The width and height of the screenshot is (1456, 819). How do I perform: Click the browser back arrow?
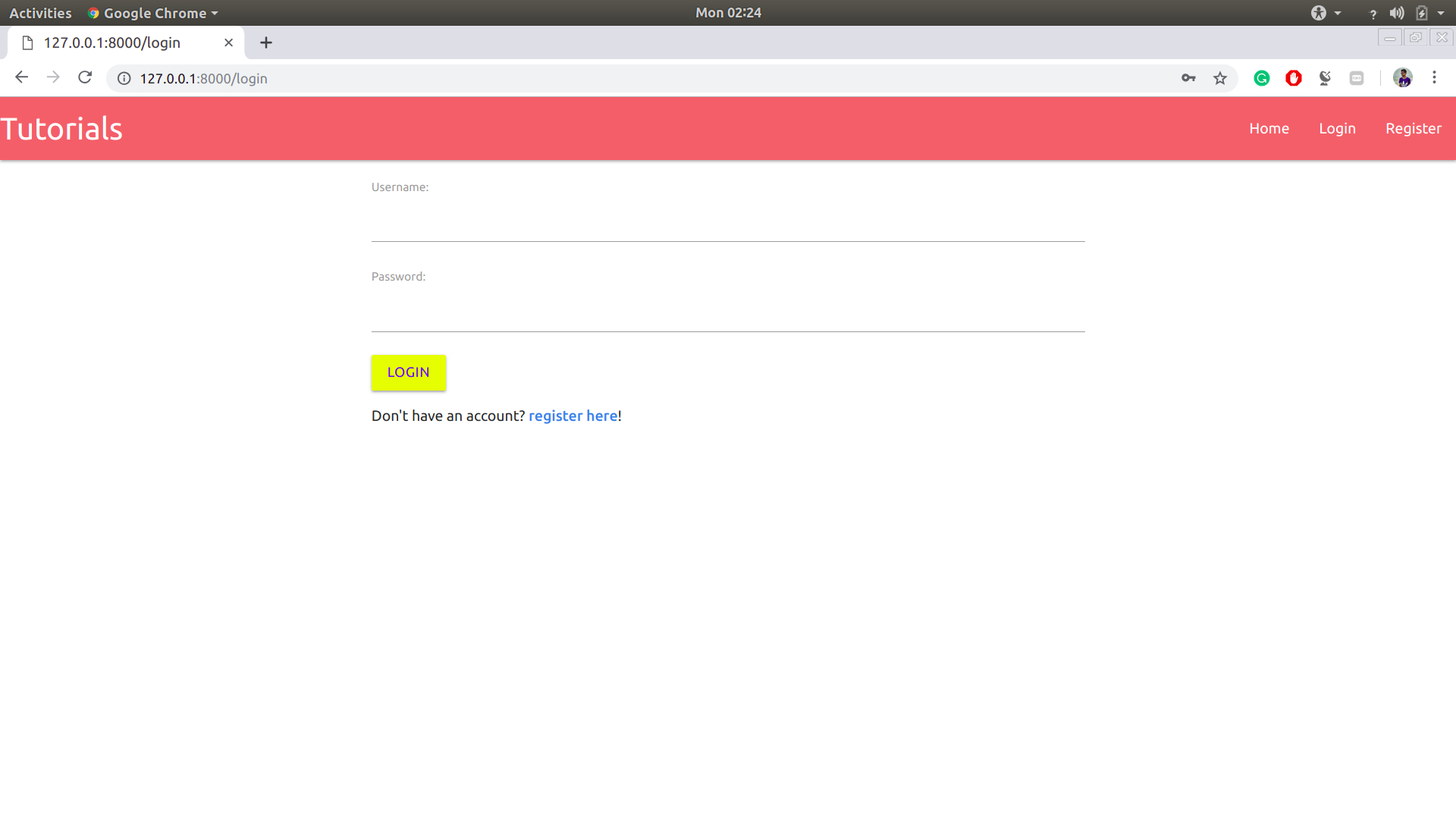tap(21, 77)
